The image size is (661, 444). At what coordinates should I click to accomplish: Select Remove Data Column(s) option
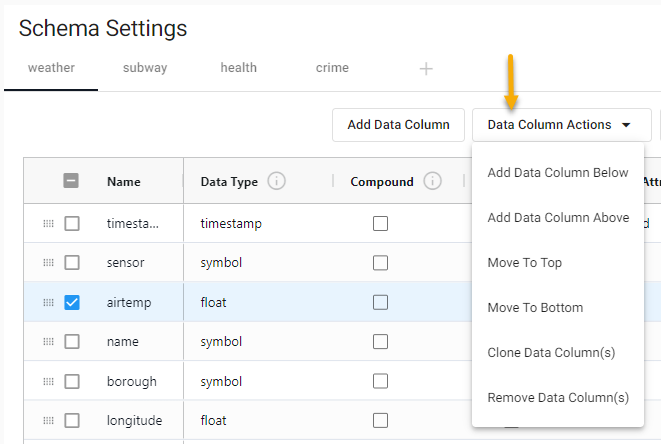tap(558, 398)
